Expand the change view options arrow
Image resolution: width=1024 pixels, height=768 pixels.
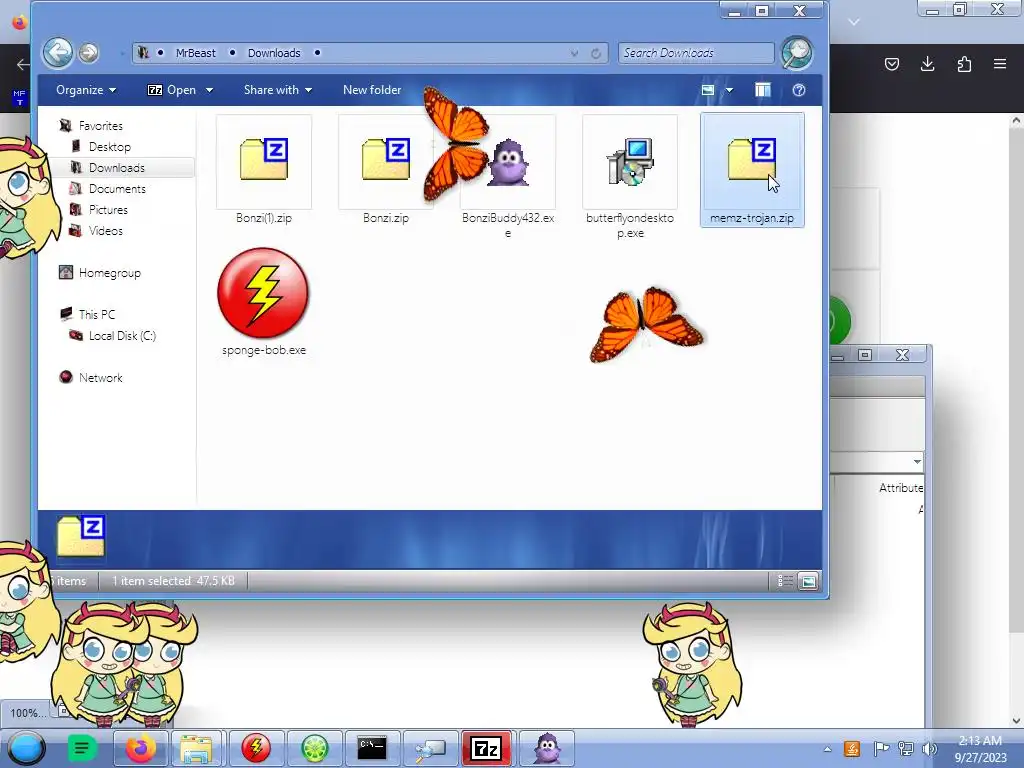click(729, 90)
